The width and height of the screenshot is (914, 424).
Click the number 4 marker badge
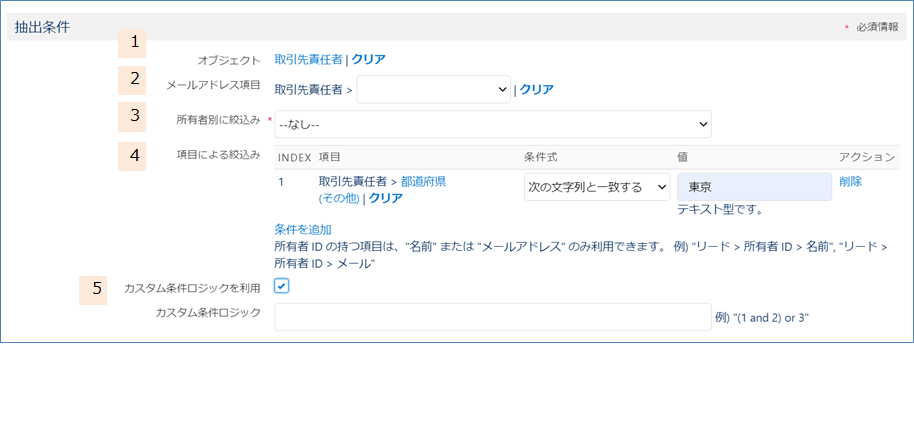coord(132,156)
